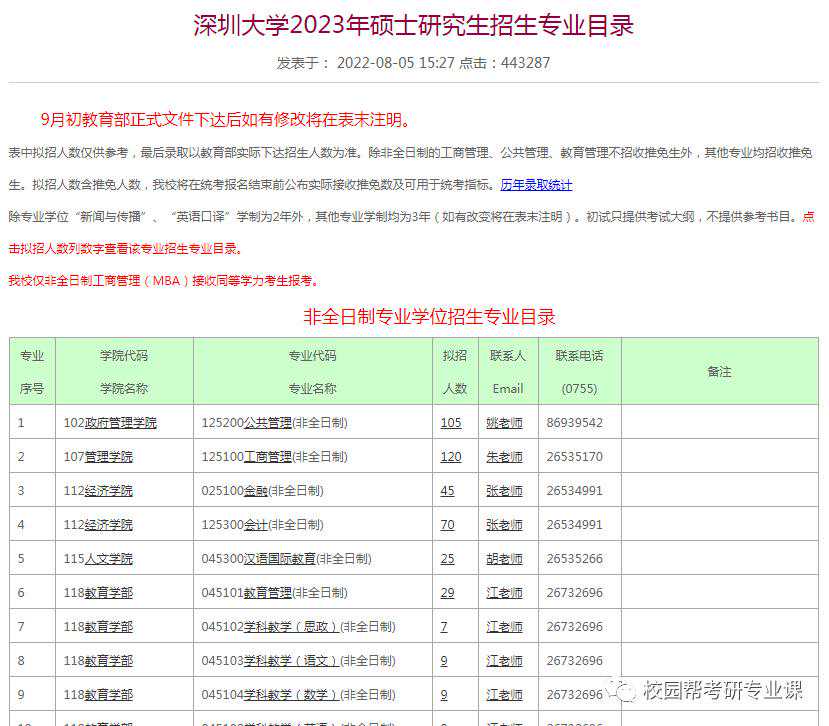Click the enrollment number 105
This screenshot has width=829, height=726.
tap(451, 423)
